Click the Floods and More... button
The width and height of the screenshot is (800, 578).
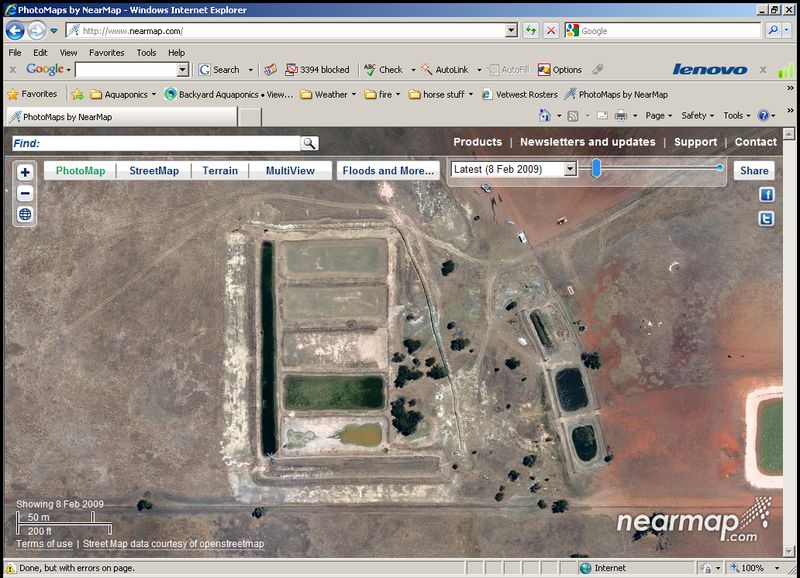[x=388, y=171]
